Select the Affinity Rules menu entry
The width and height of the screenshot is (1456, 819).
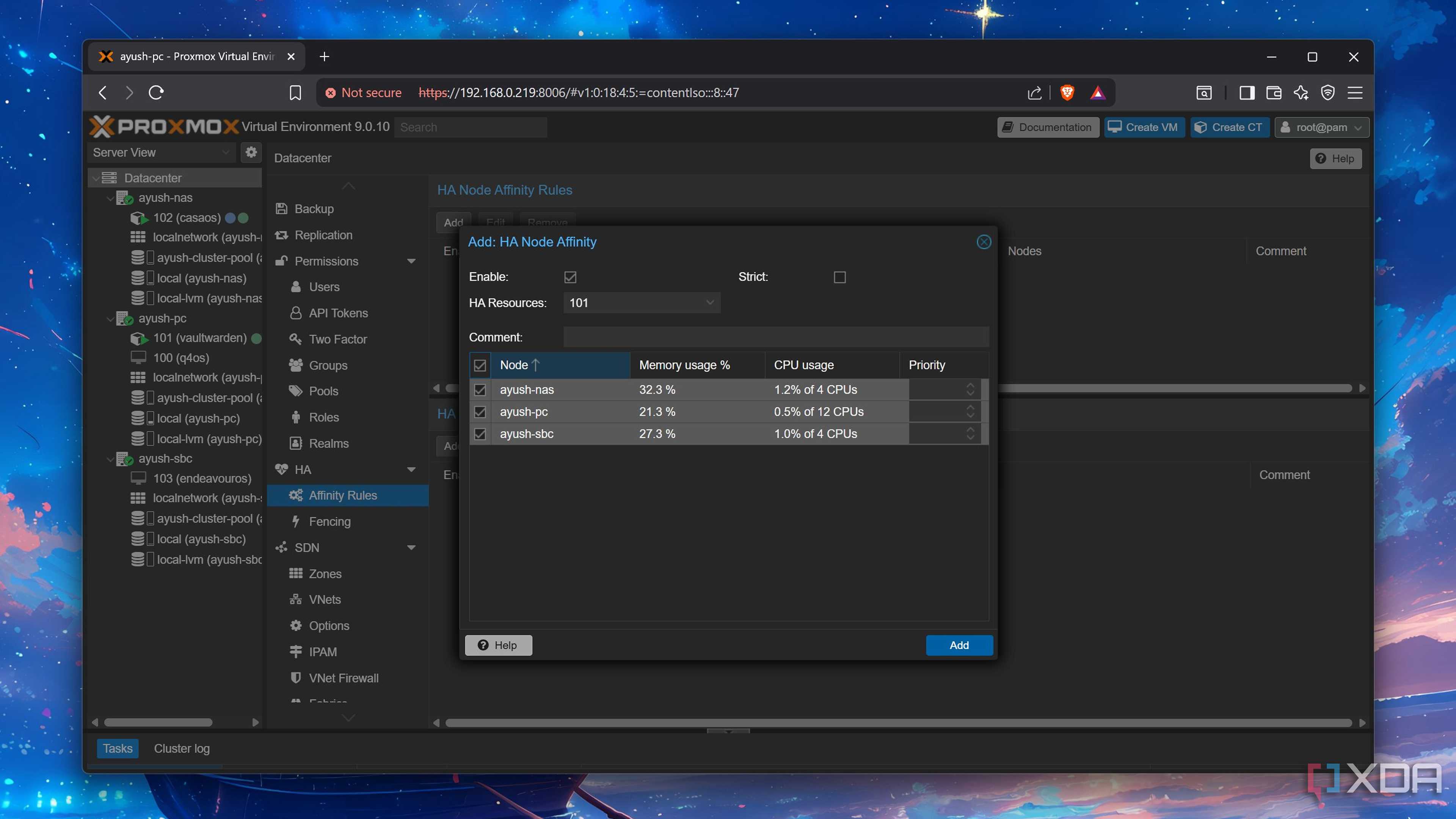[x=348, y=495]
